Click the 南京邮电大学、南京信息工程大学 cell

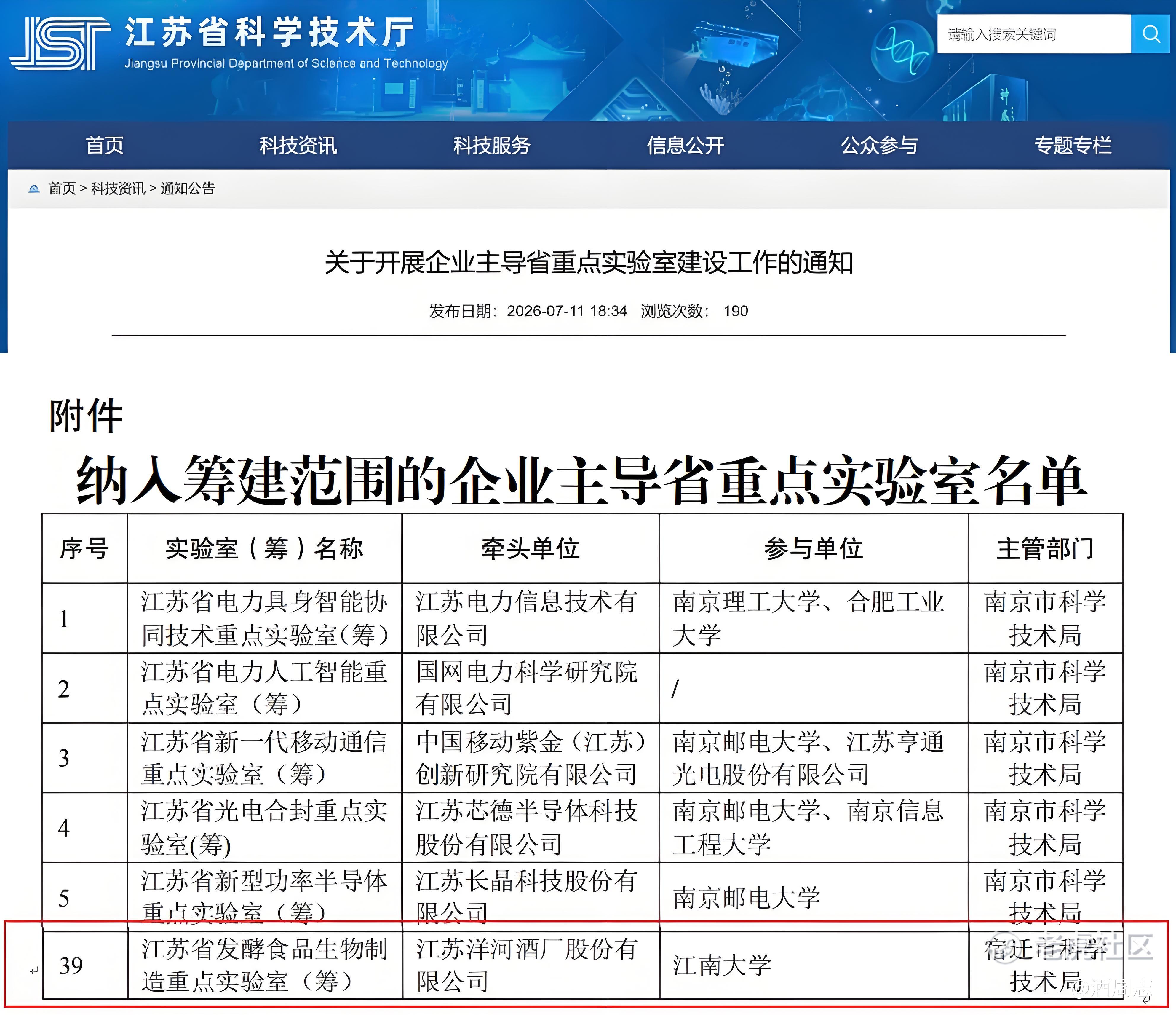tap(814, 828)
